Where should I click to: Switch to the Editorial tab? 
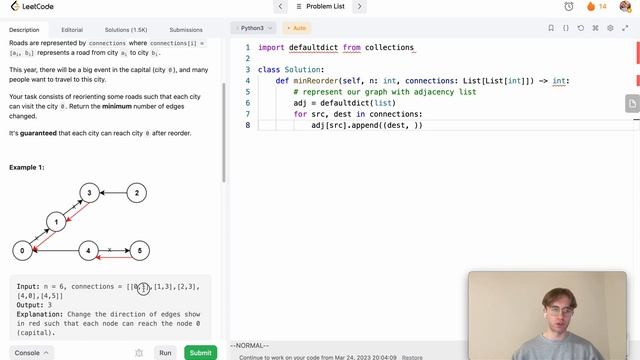tap(72, 30)
